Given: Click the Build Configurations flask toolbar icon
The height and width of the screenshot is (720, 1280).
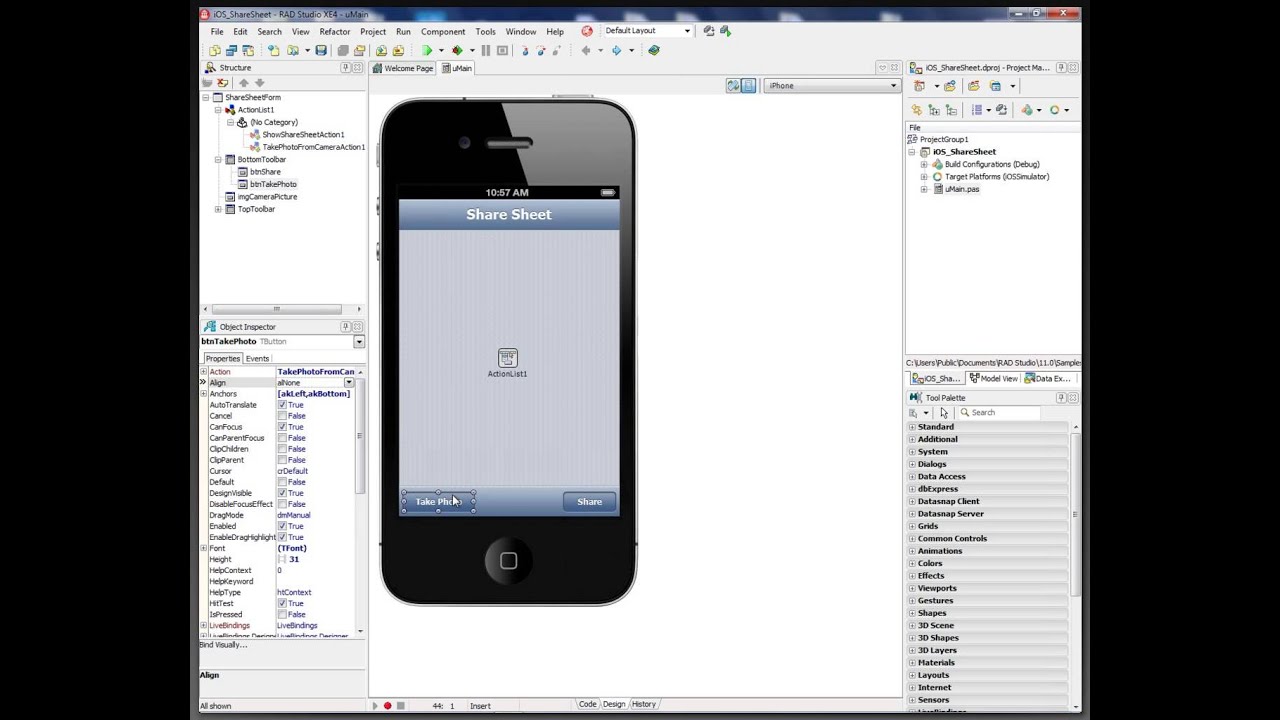Looking at the screenshot, I should 1027,110.
